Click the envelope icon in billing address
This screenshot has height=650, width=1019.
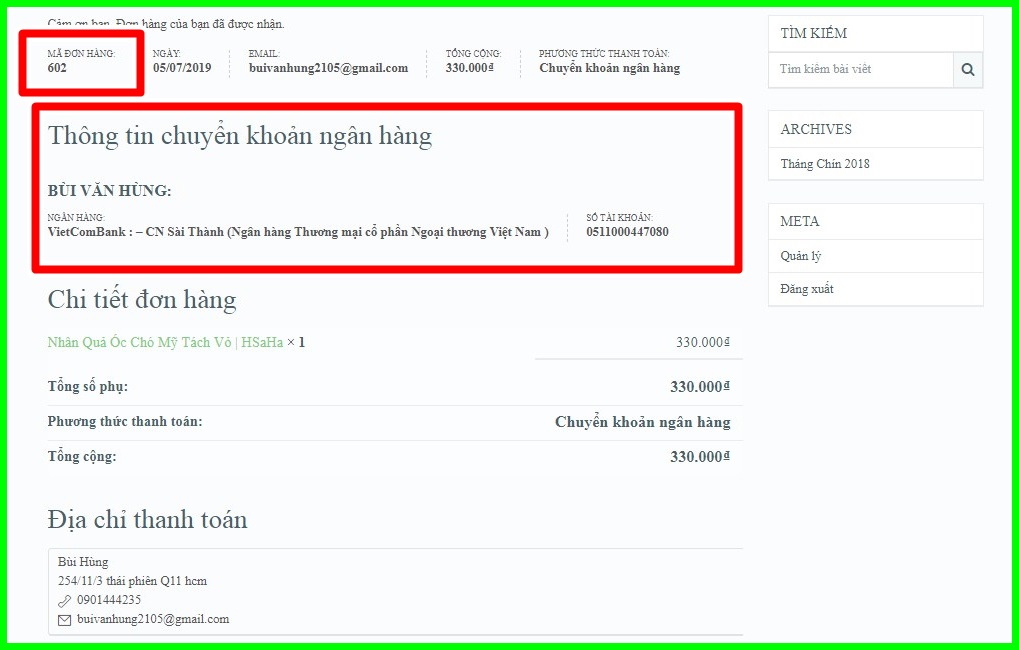pos(64,620)
